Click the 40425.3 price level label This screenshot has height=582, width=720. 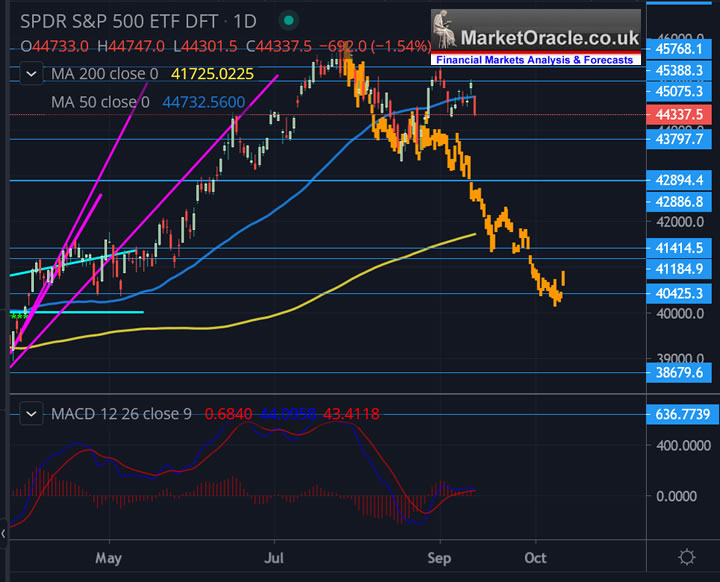click(x=679, y=293)
